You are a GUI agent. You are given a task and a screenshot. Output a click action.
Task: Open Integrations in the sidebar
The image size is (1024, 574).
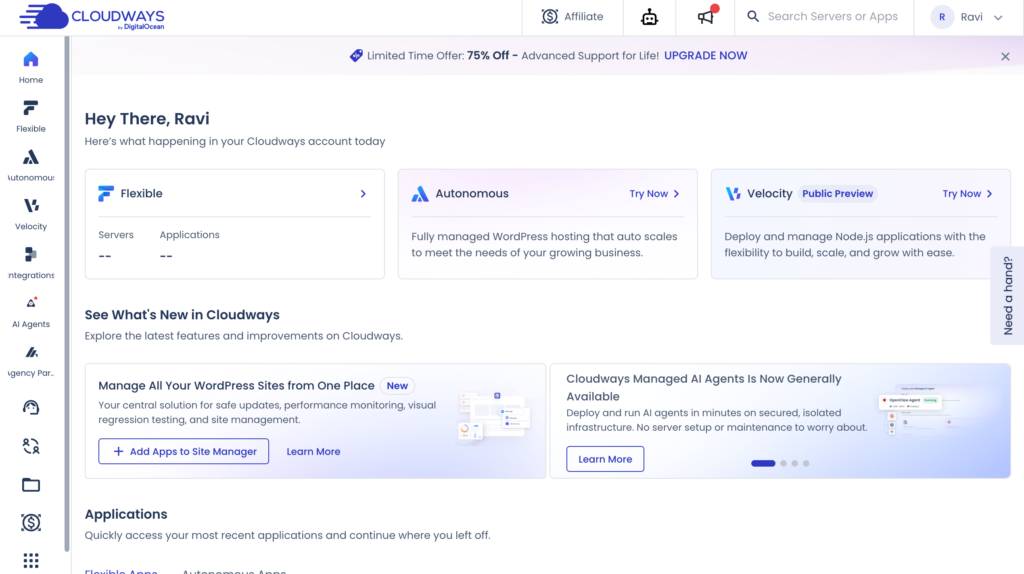31,263
